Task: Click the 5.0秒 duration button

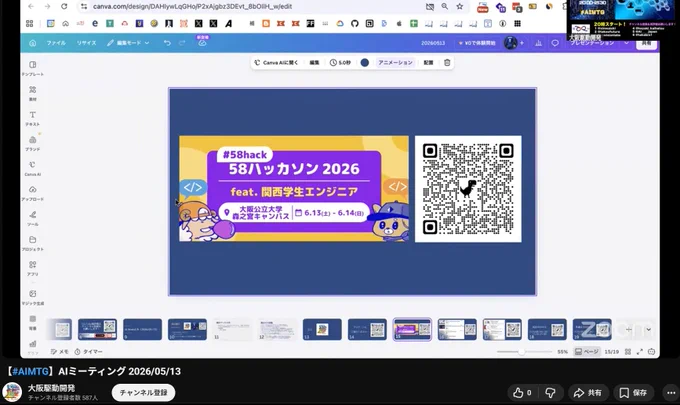Action: point(340,62)
